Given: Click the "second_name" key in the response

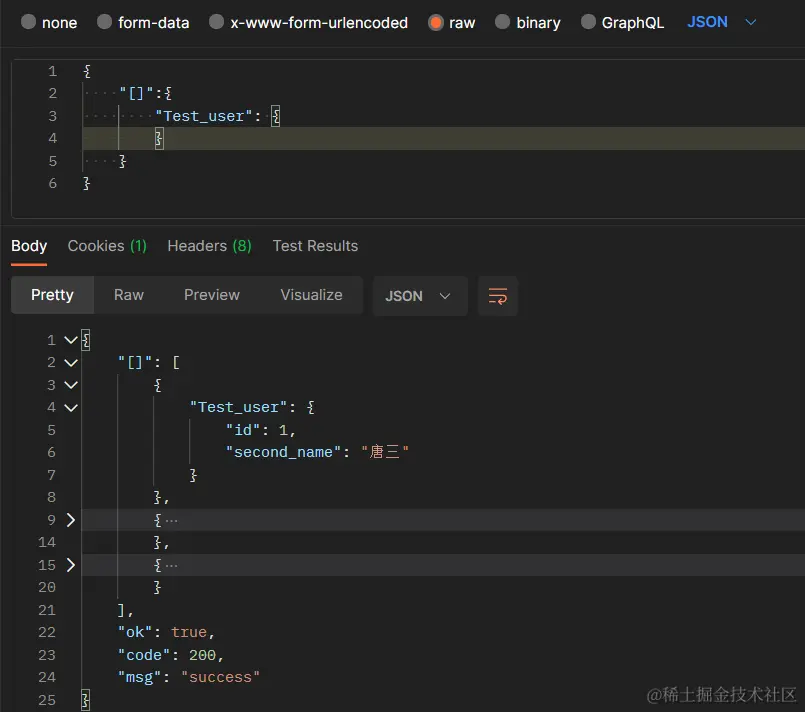Looking at the screenshot, I should coord(284,452).
